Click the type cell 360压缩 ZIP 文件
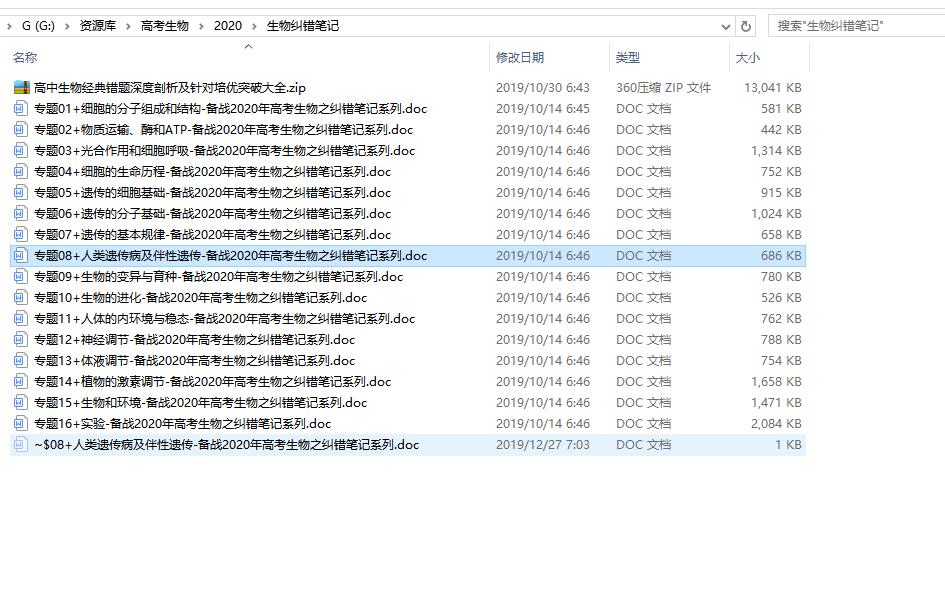Screen dimensions: 945x593 pyautogui.click(x=663, y=87)
